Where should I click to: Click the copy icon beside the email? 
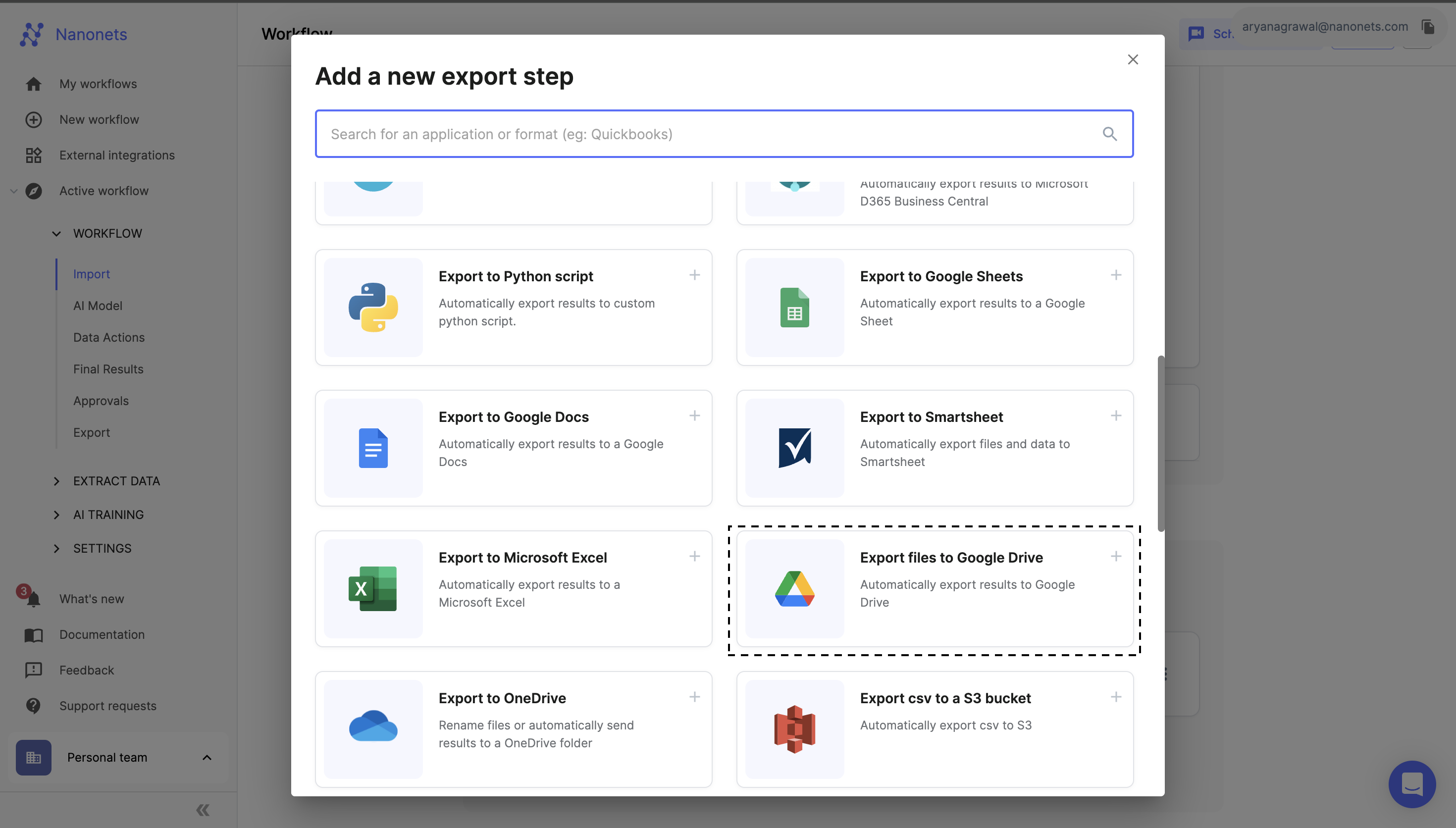(1428, 27)
